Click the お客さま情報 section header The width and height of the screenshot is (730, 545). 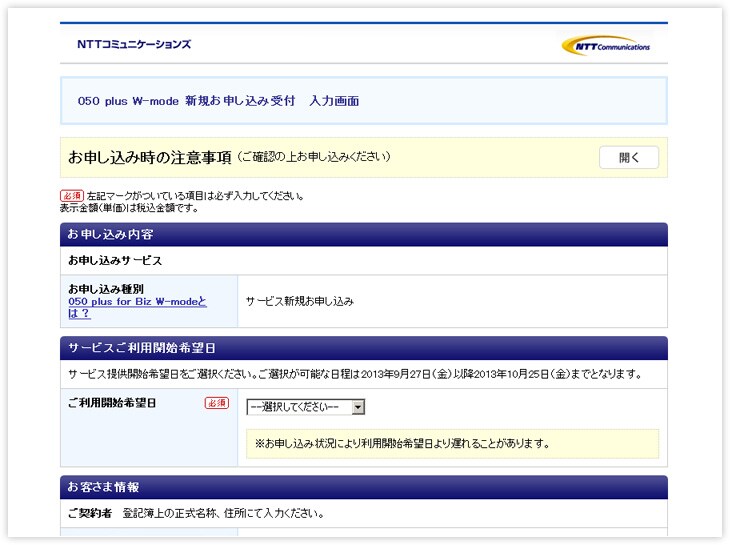364,487
